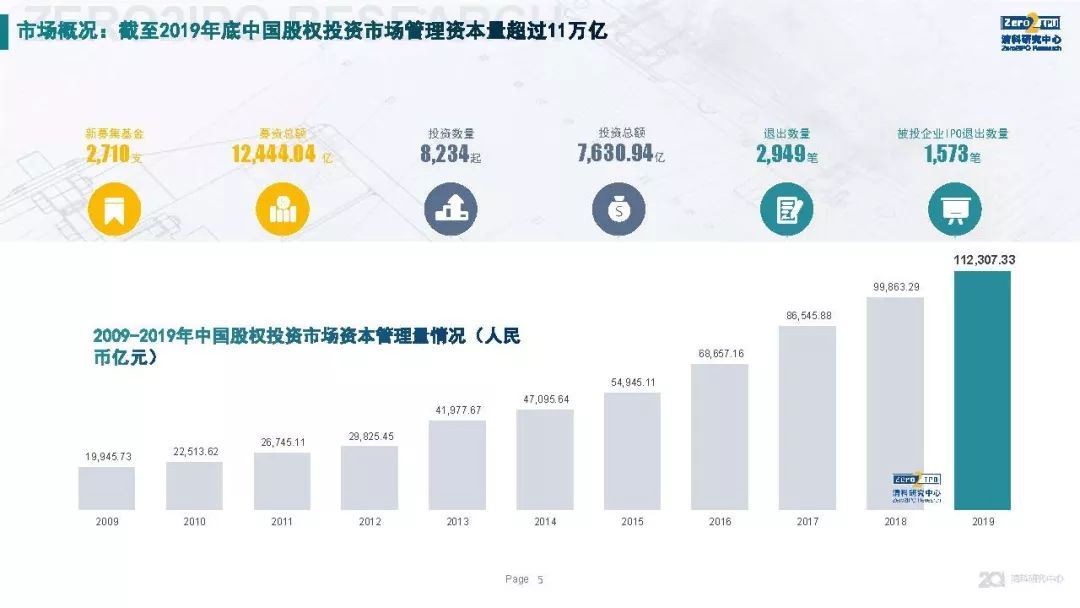The image size is (1080, 608).
Task: Click the gray bar for year 2009
Action: [x=106, y=488]
